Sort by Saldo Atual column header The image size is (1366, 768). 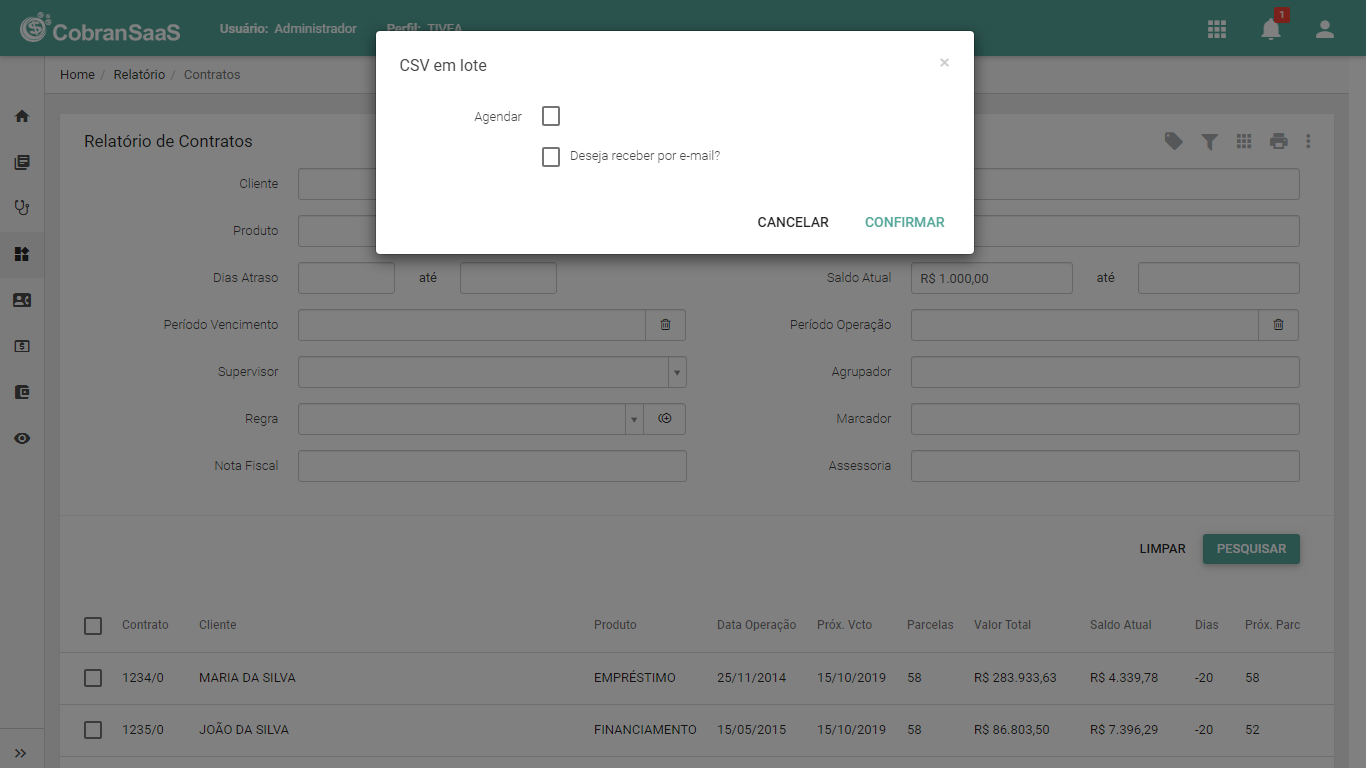click(1121, 625)
